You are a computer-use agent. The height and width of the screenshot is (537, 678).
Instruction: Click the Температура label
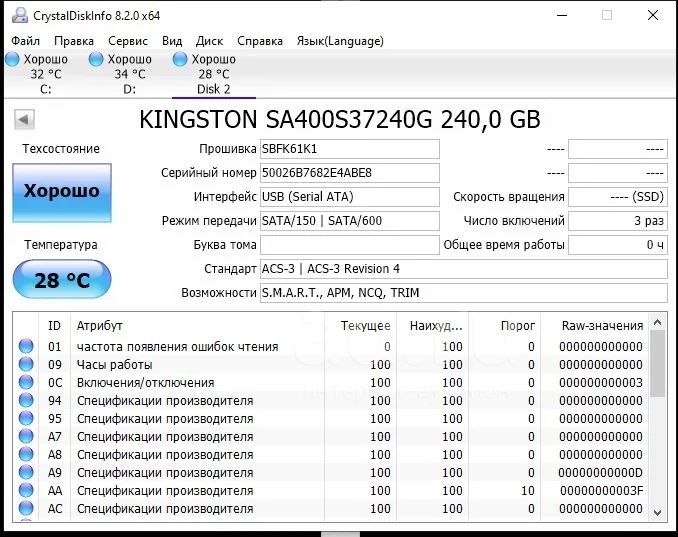(x=61, y=245)
